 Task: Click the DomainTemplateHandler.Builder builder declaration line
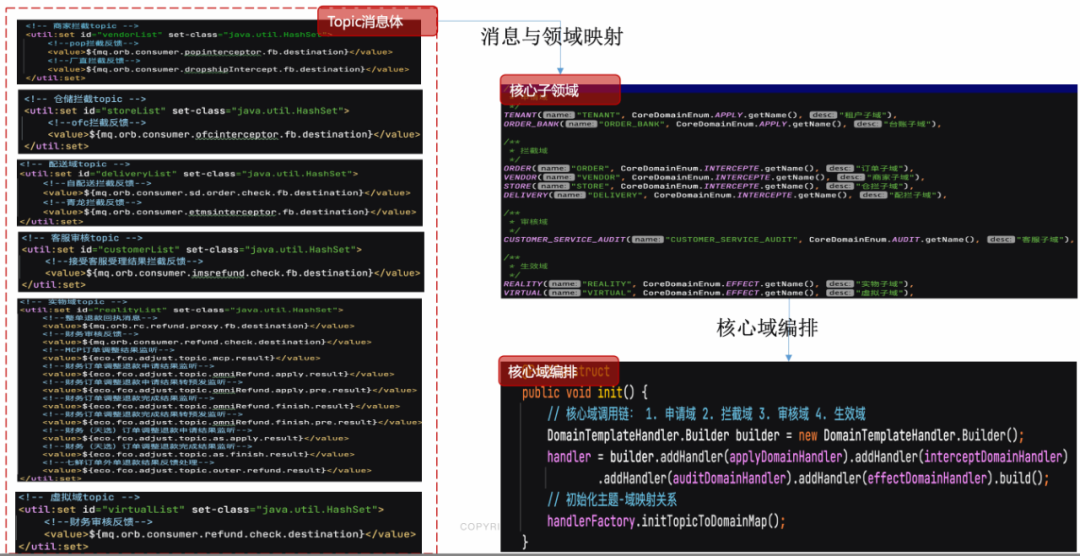[x=786, y=436]
